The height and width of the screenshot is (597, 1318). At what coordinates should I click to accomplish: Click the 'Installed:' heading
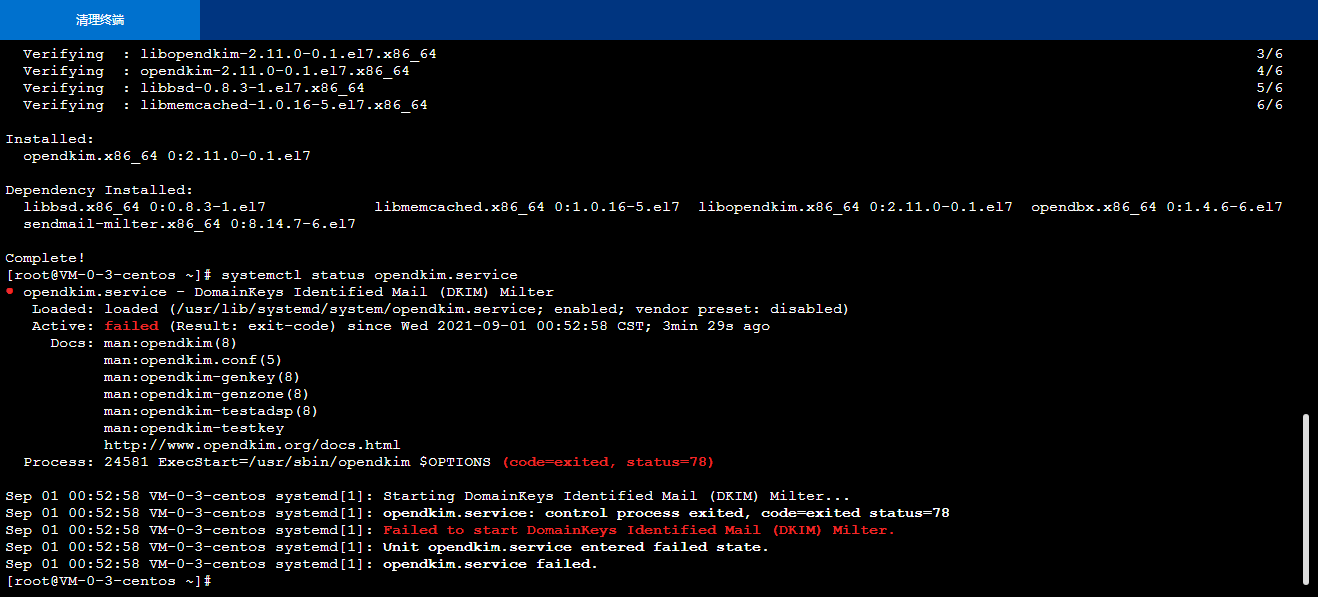pyautogui.click(x=50, y=139)
